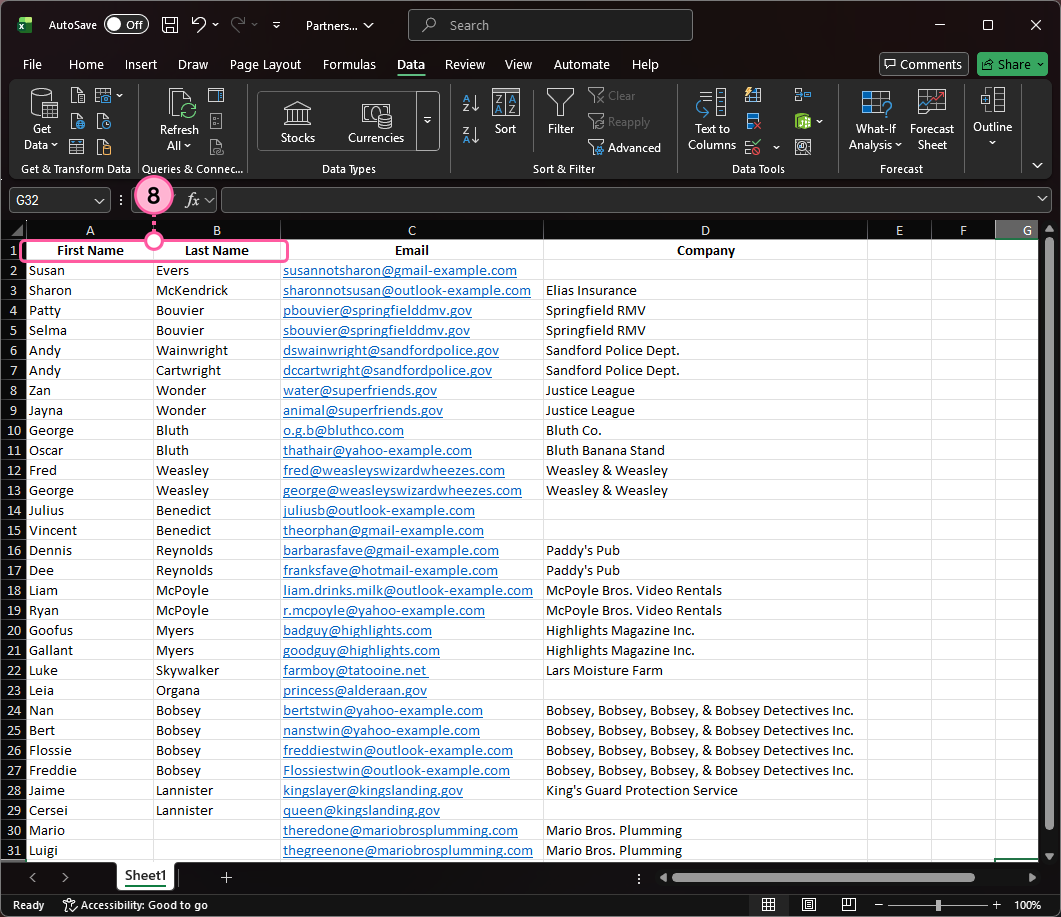Click the Remove Duplicates icon

pyautogui.click(x=754, y=121)
